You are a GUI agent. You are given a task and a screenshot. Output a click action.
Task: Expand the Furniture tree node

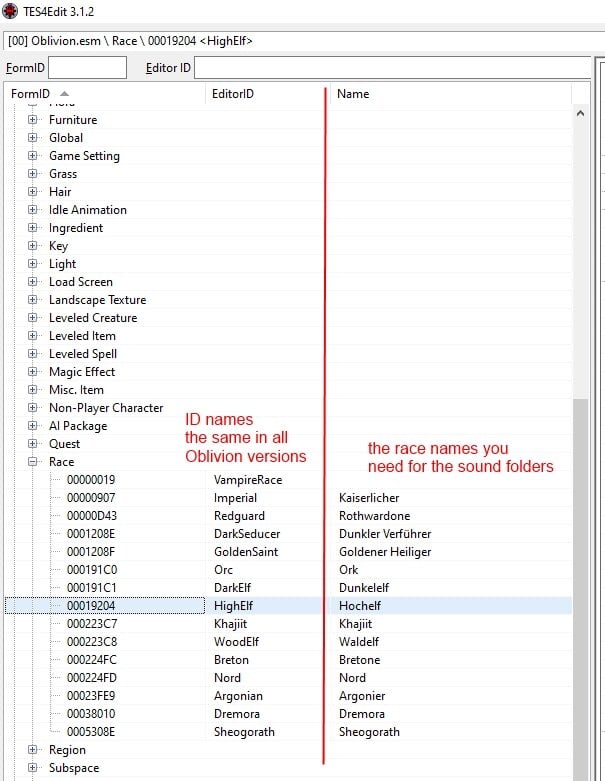32,120
